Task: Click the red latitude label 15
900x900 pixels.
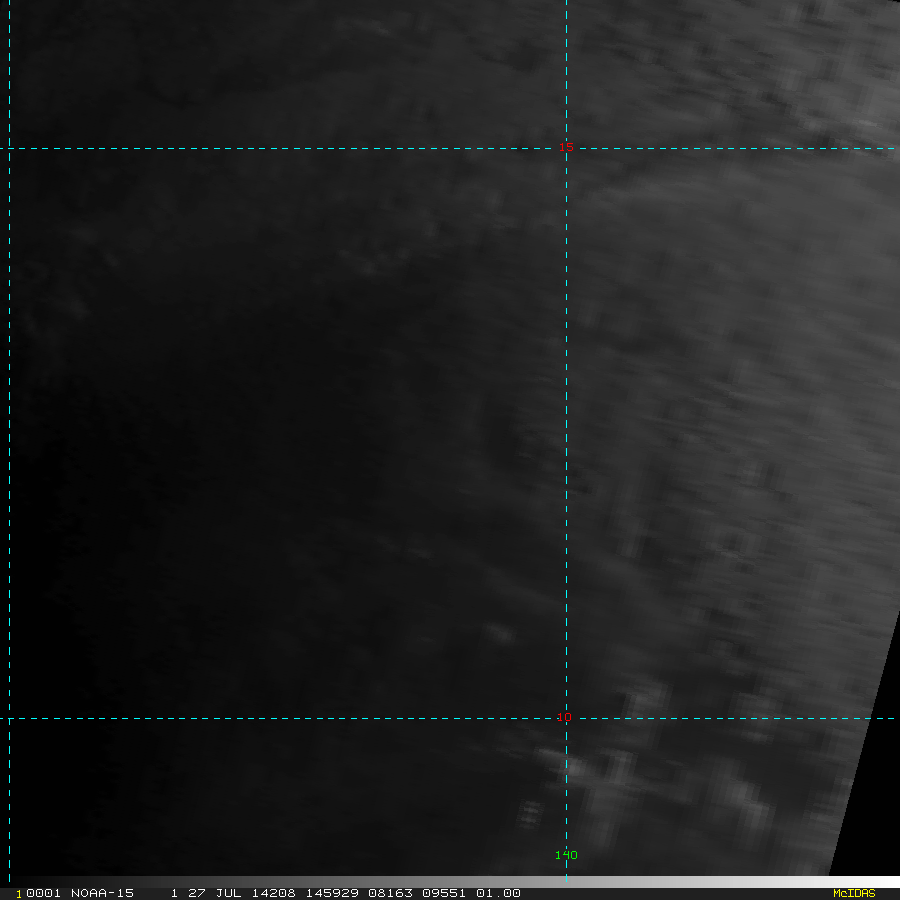Action: (x=566, y=147)
